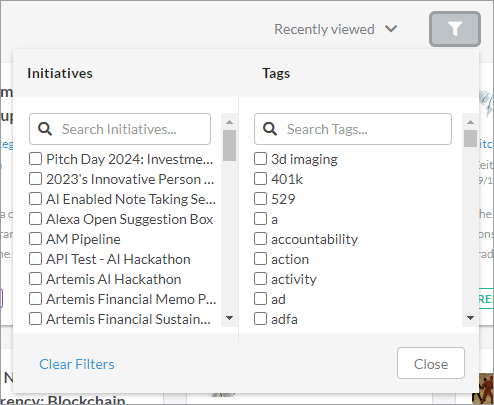Click the 'Artemis AI Hackathon' label text
494x405 pixels.
pos(114,279)
